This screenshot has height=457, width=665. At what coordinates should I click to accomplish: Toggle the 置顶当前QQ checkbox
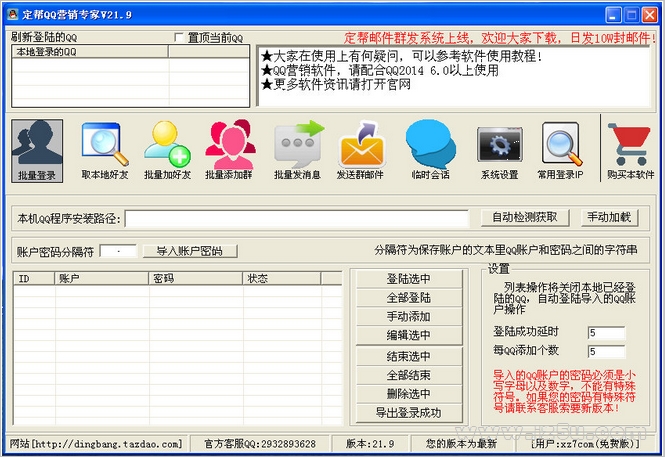179,38
